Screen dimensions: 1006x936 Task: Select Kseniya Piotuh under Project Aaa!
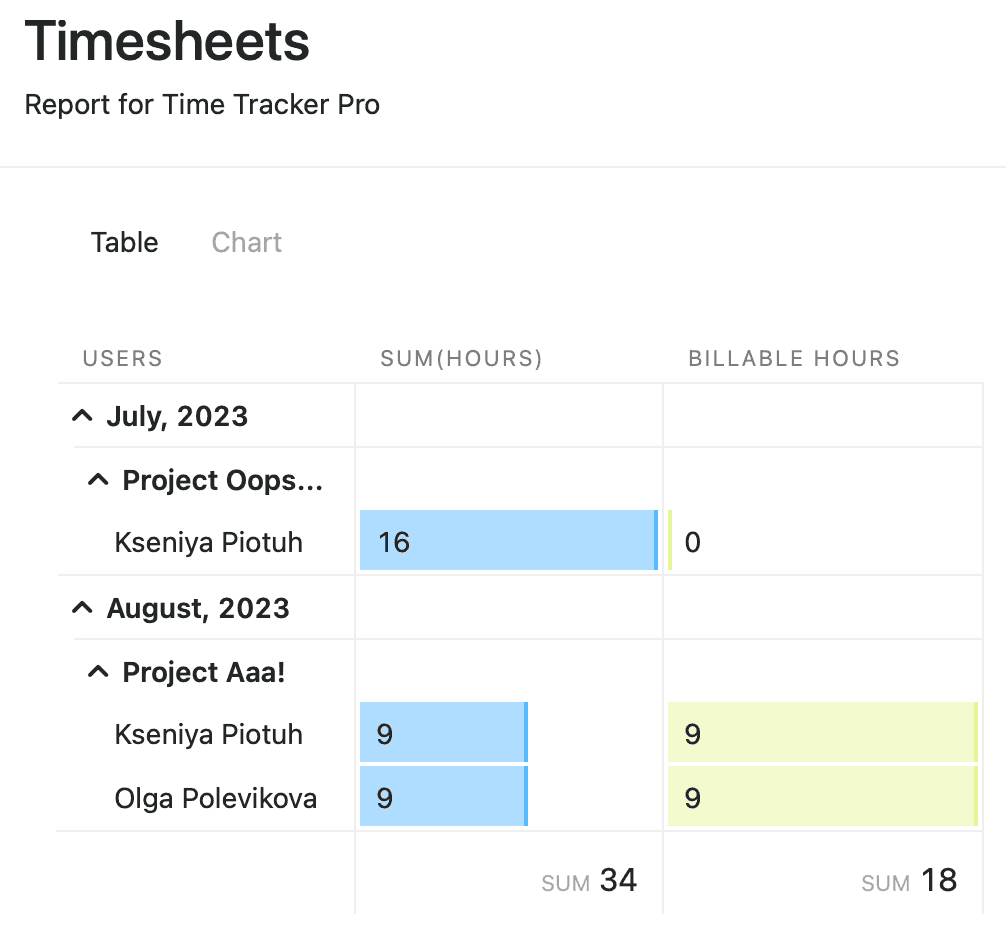pos(208,734)
